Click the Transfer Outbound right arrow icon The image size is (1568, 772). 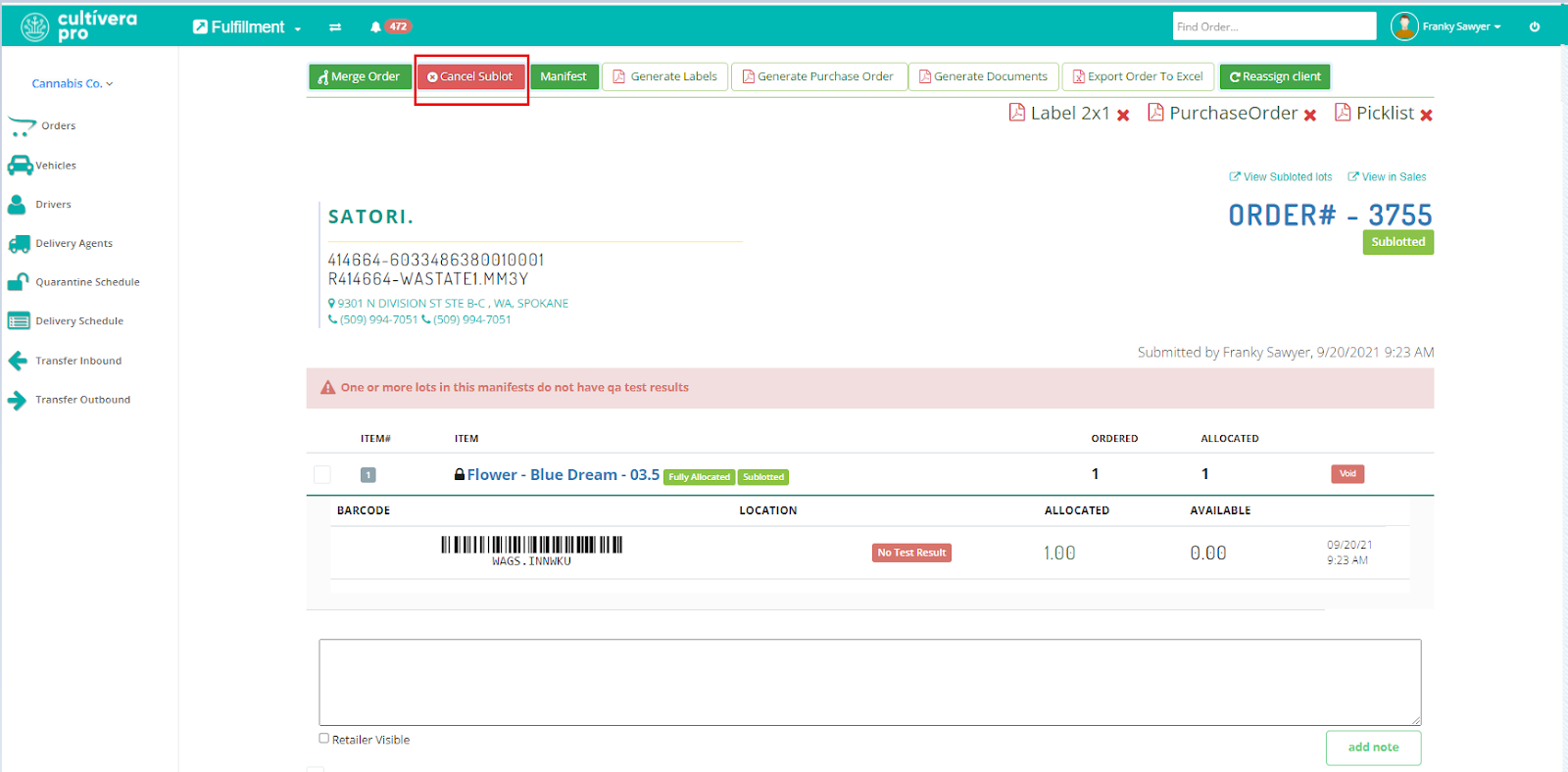18,400
